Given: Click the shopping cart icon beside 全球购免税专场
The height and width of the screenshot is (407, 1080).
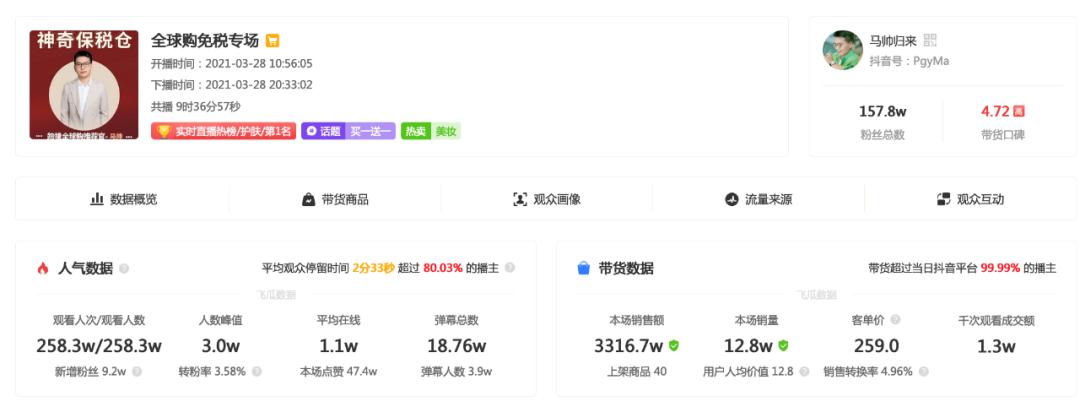Looking at the screenshot, I should (272, 41).
